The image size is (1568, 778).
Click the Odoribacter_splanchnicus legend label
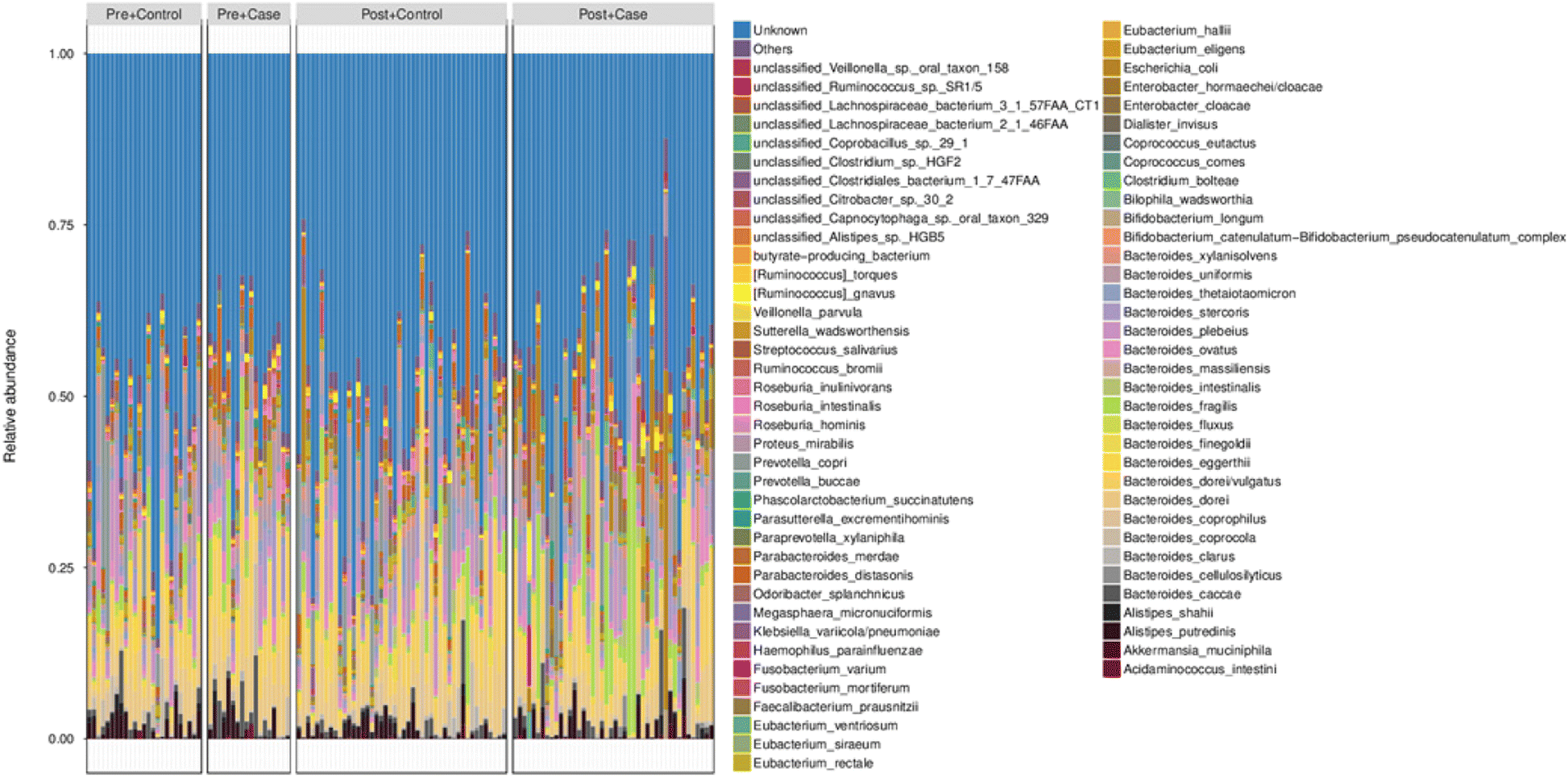pos(828,594)
